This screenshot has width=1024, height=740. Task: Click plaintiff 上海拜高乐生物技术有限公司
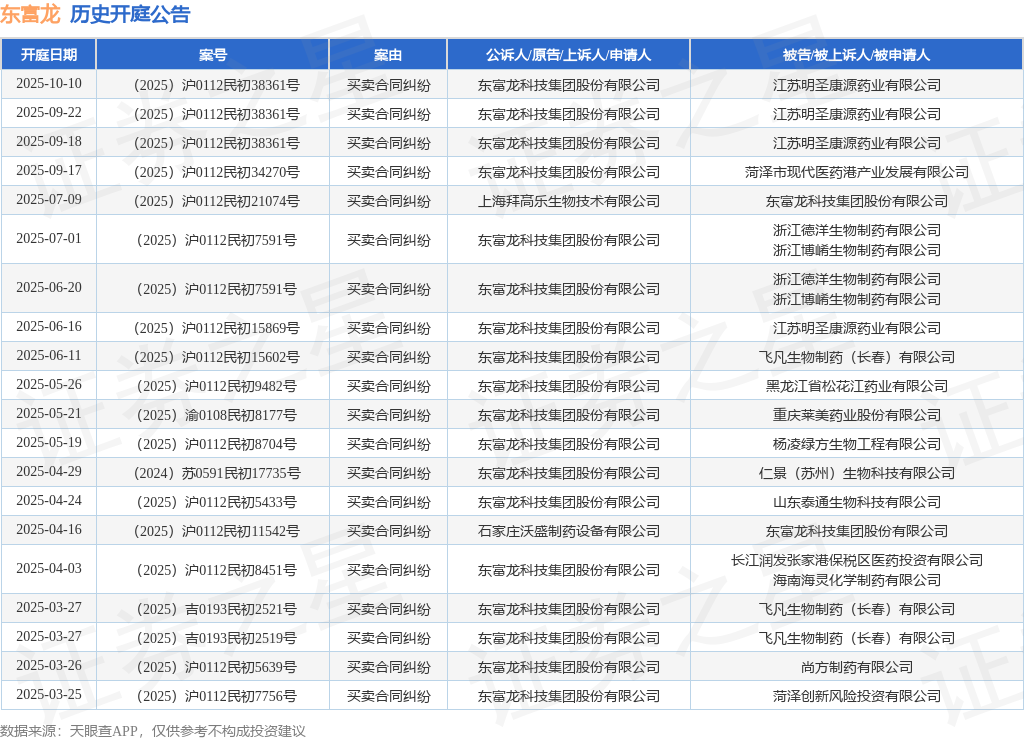(568, 201)
